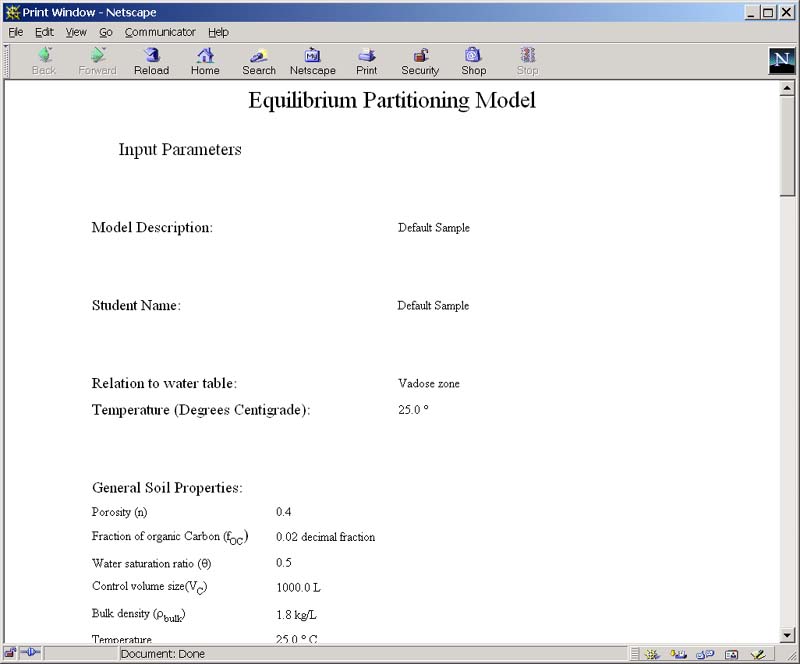Click the Back navigation button
Image resolution: width=800 pixels, height=664 pixels.
43,60
